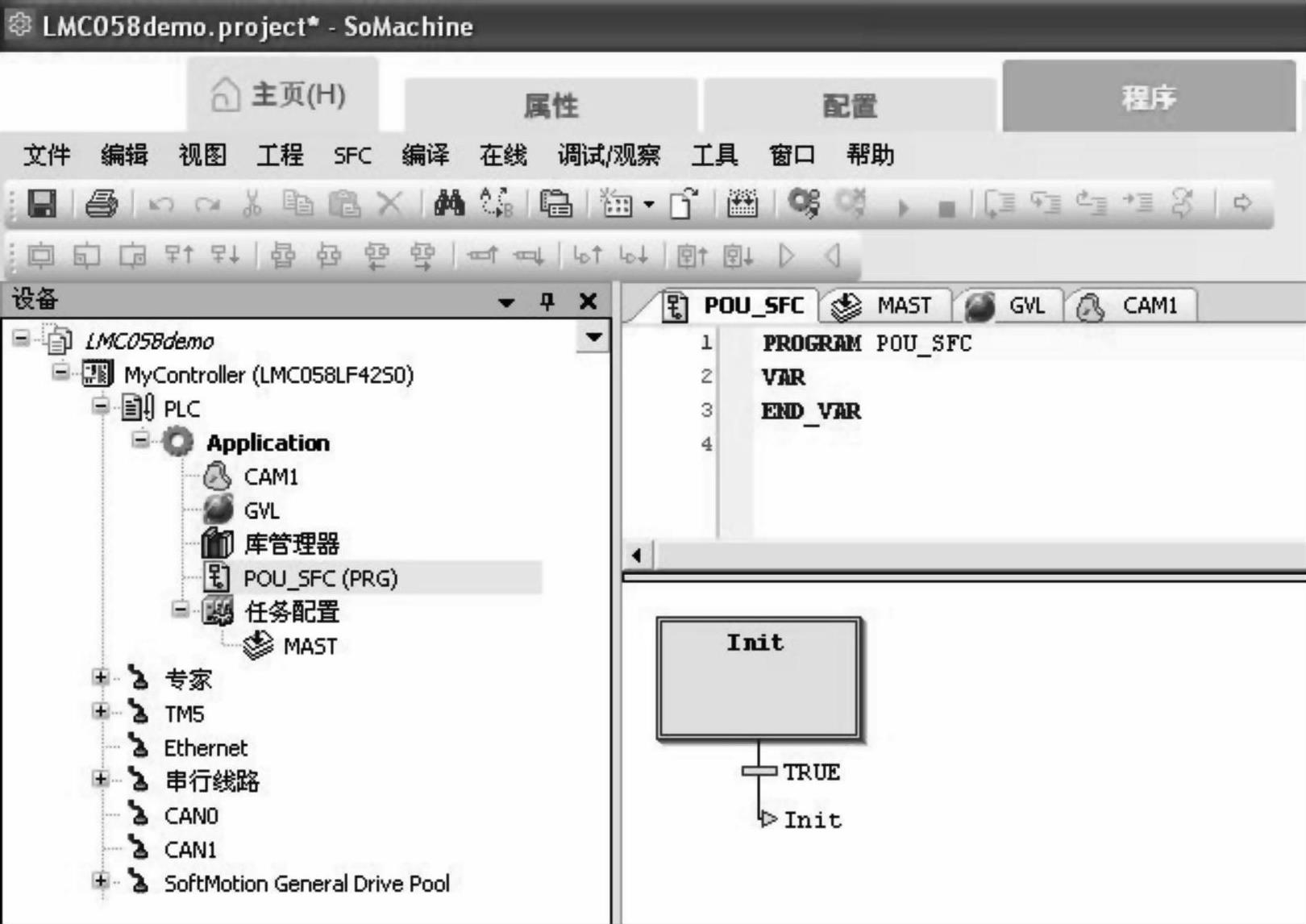Click the horizontal scrollbar left arrow
Screen dimensions: 1306x924
tap(637, 556)
